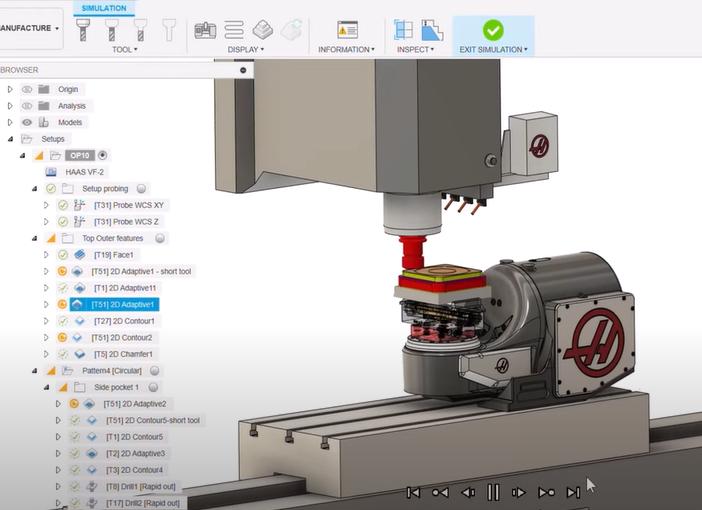702x510 pixels.
Task: Click the third tool shaft display icon
Action: point(140,30)
